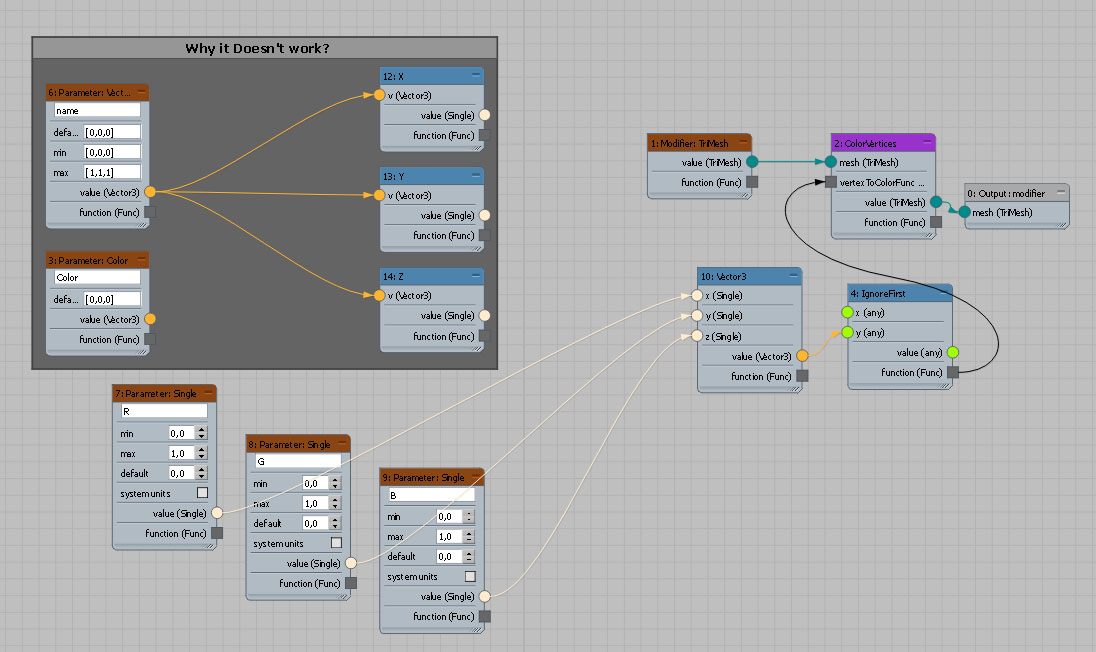The height and width of the screenshot is (652, 1096).
Task: Click the x (Single) input port of Vector3 node
Action: [697, 296]
